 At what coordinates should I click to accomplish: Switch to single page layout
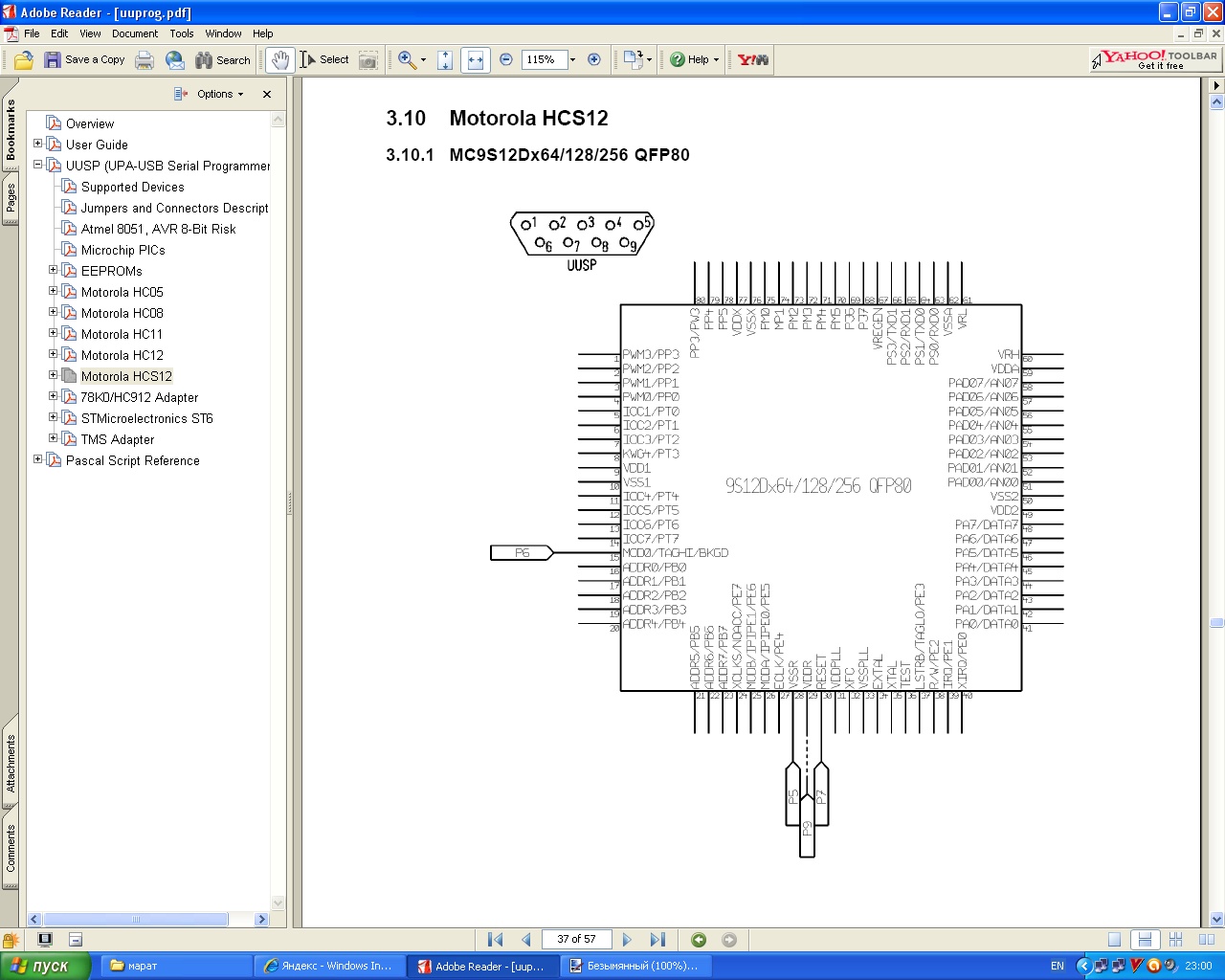[x=1114, y=940]
